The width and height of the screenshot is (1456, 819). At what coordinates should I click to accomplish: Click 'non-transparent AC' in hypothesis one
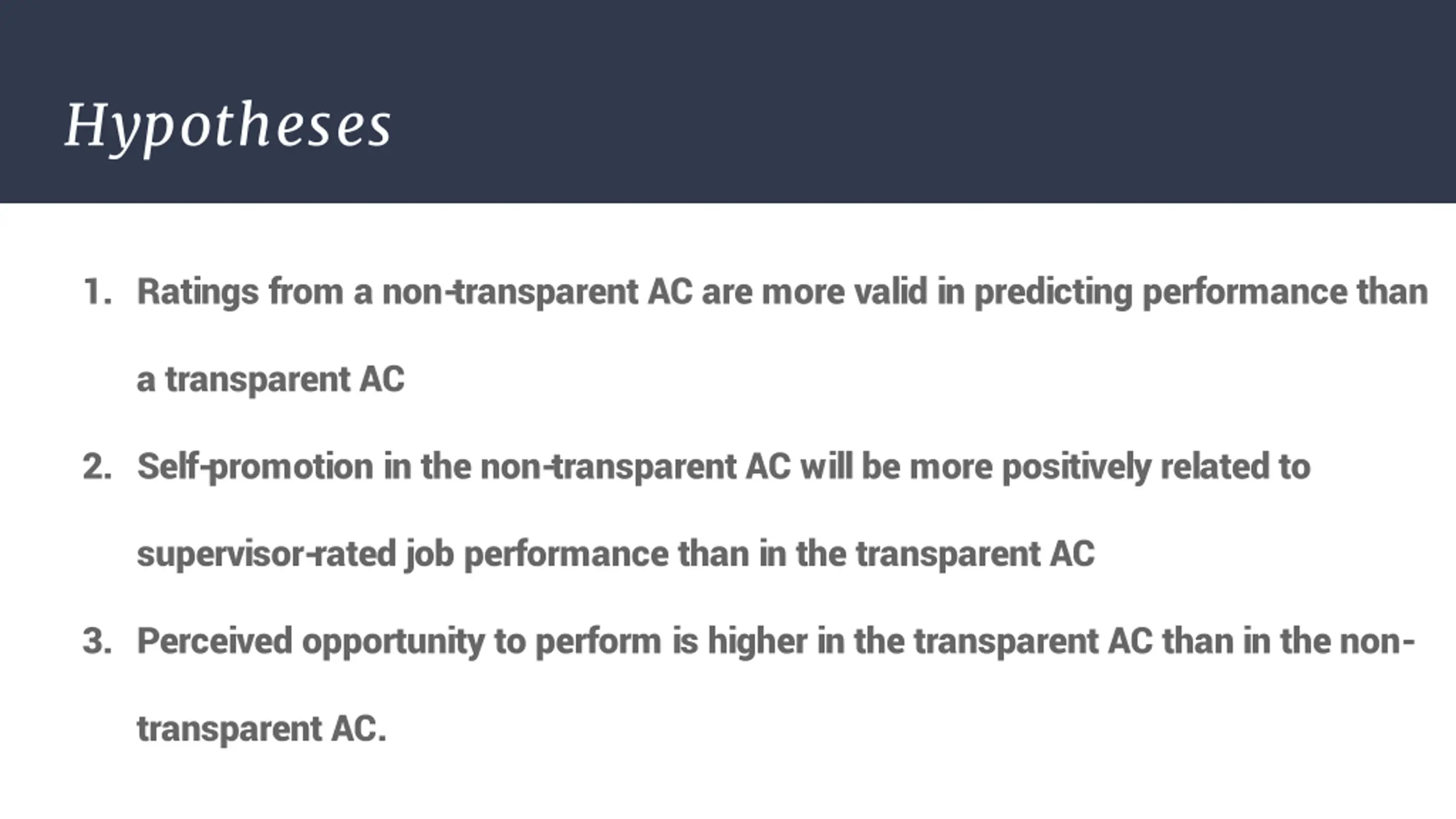(537, 293)
